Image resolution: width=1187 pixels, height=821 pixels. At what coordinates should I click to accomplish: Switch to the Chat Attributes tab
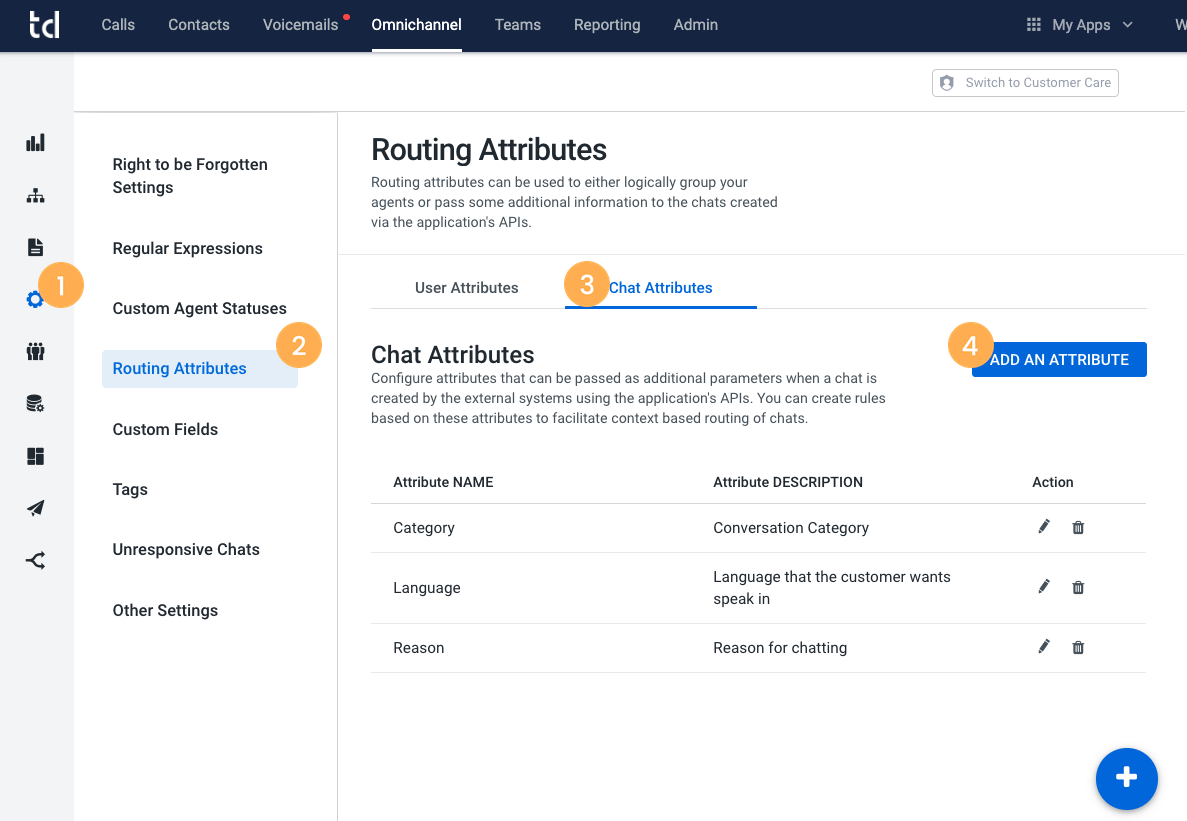660,288
